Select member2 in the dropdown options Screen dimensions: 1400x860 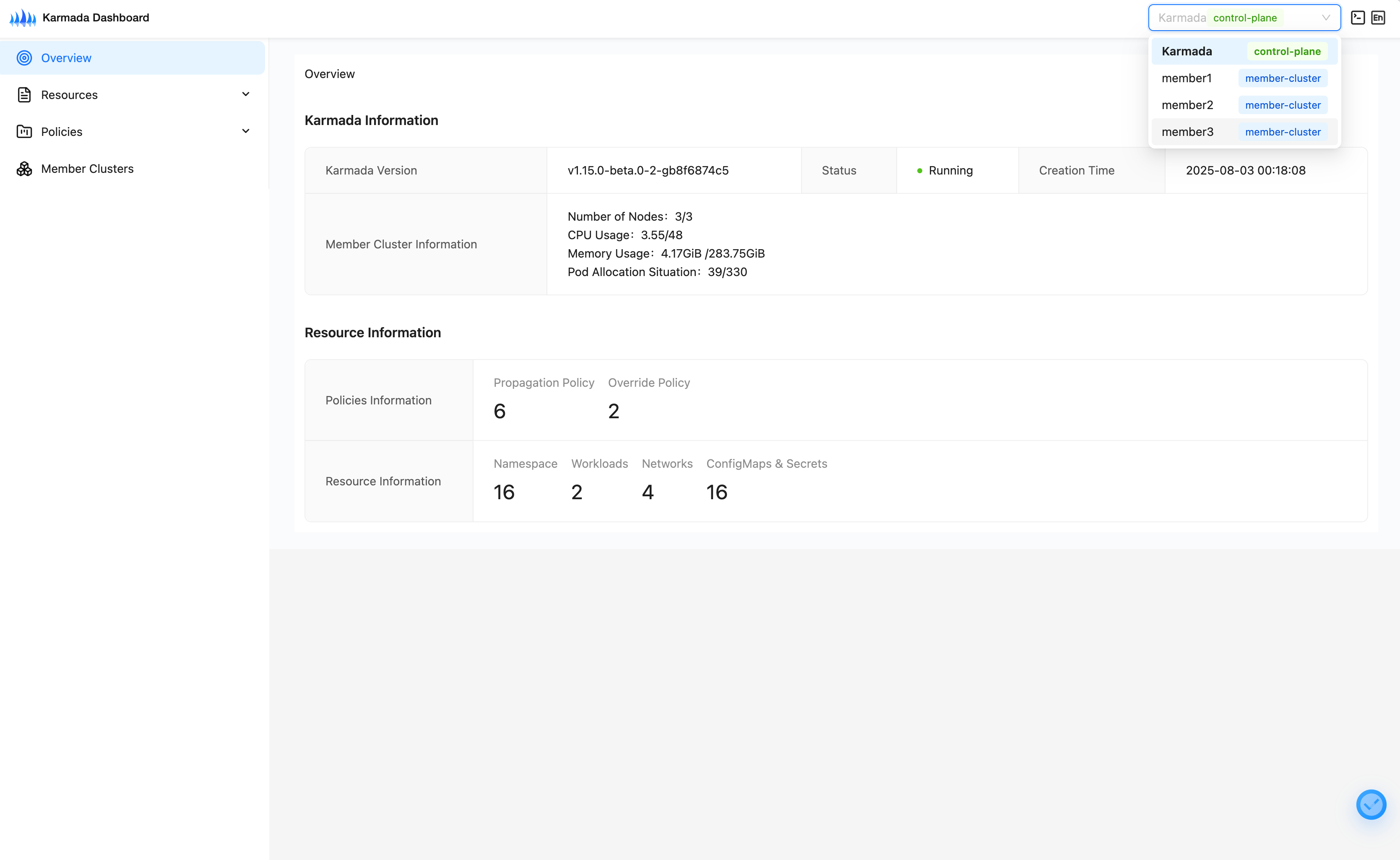[x=1188, y=104]
